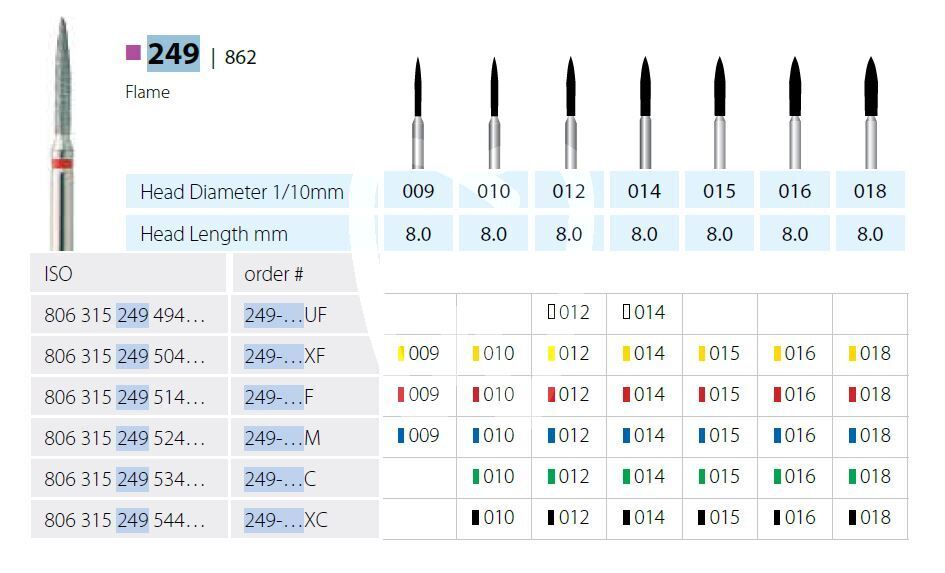945x573 pixels.
Task: Pick the widest bur silhouette above 018
Action: (x=870, y=110)
